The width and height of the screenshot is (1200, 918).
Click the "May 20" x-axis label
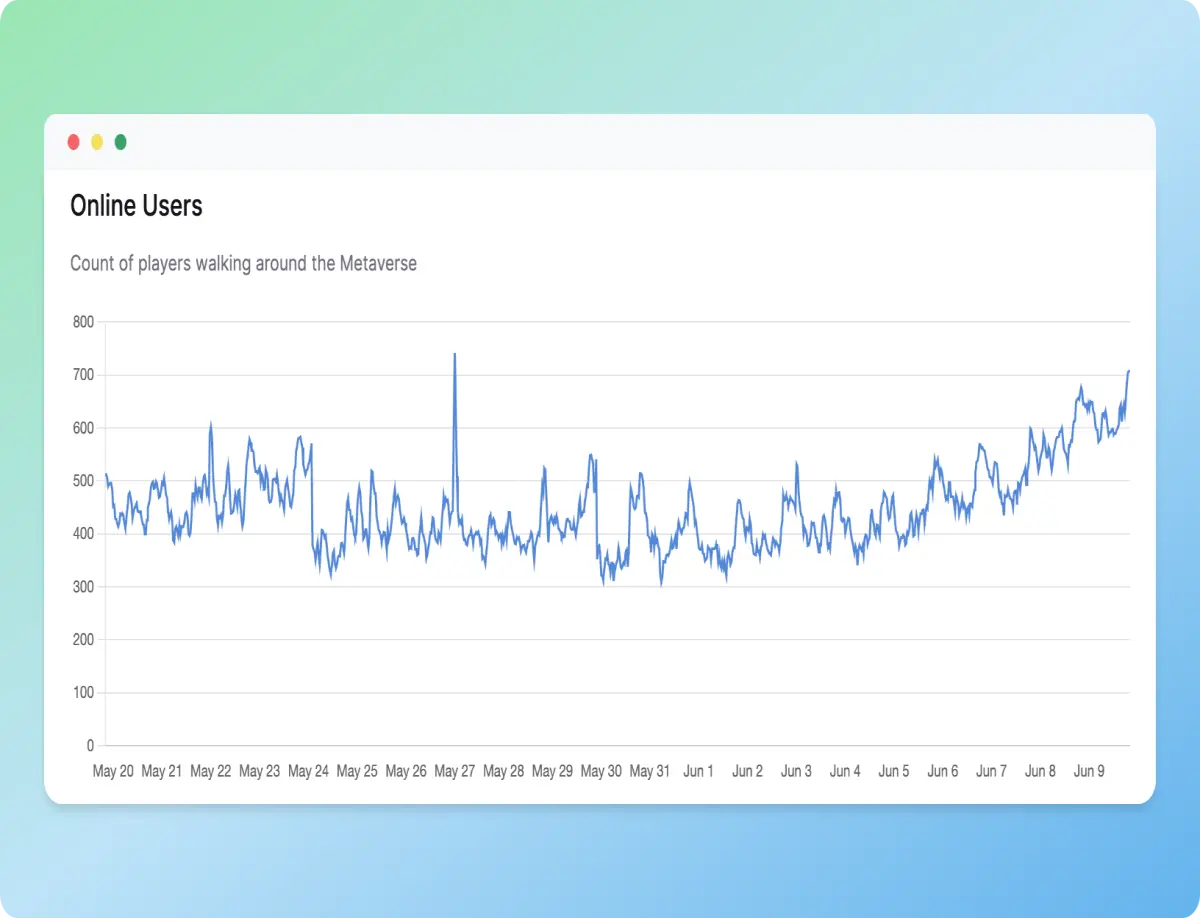pos(113,772)
